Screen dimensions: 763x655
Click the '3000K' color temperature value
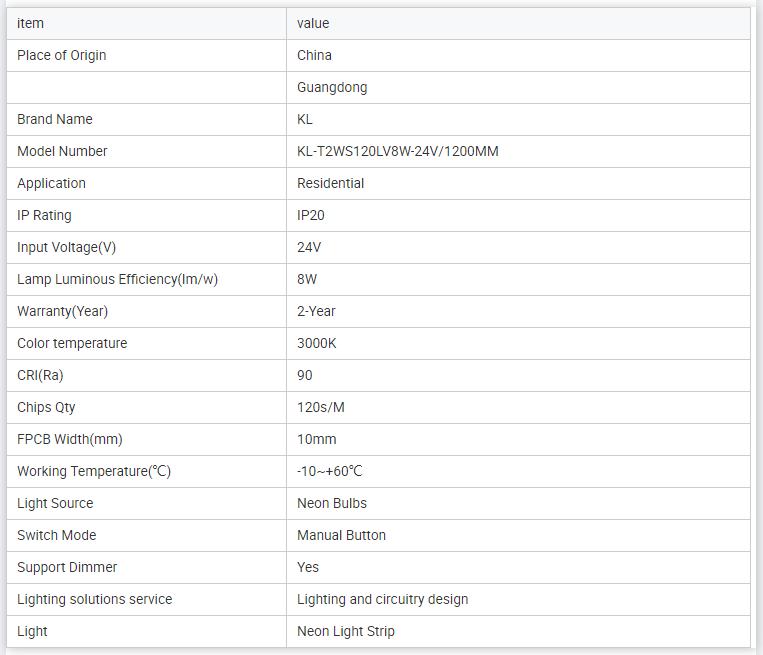(317, 343)
